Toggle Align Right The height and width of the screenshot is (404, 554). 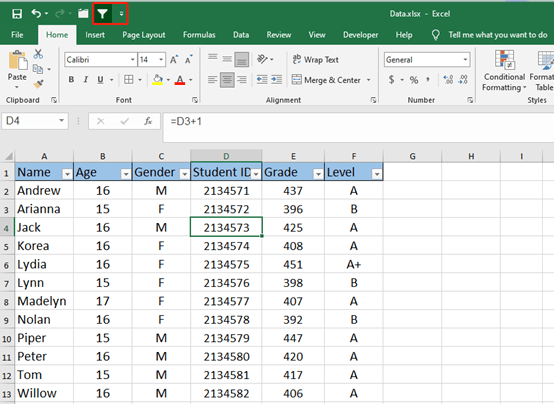click(242, 80)
